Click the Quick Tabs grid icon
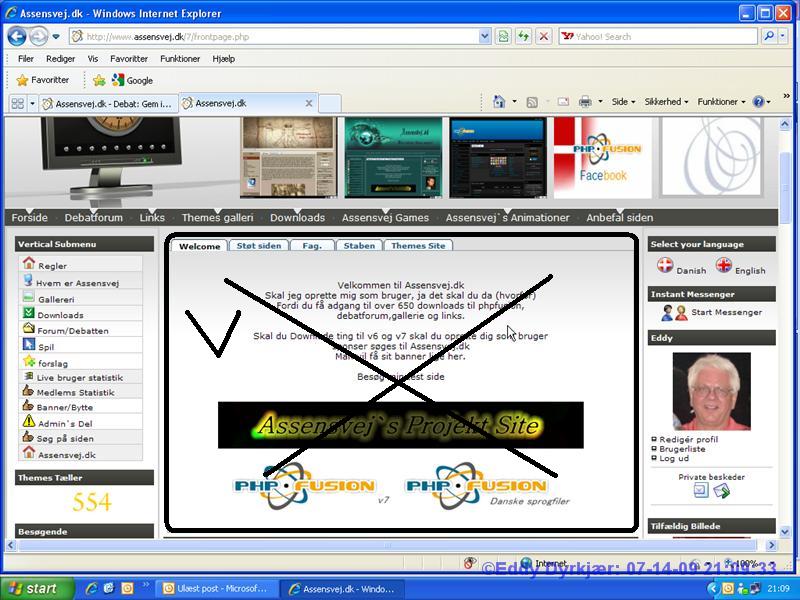The image size is (800, 600). (17, 104)
